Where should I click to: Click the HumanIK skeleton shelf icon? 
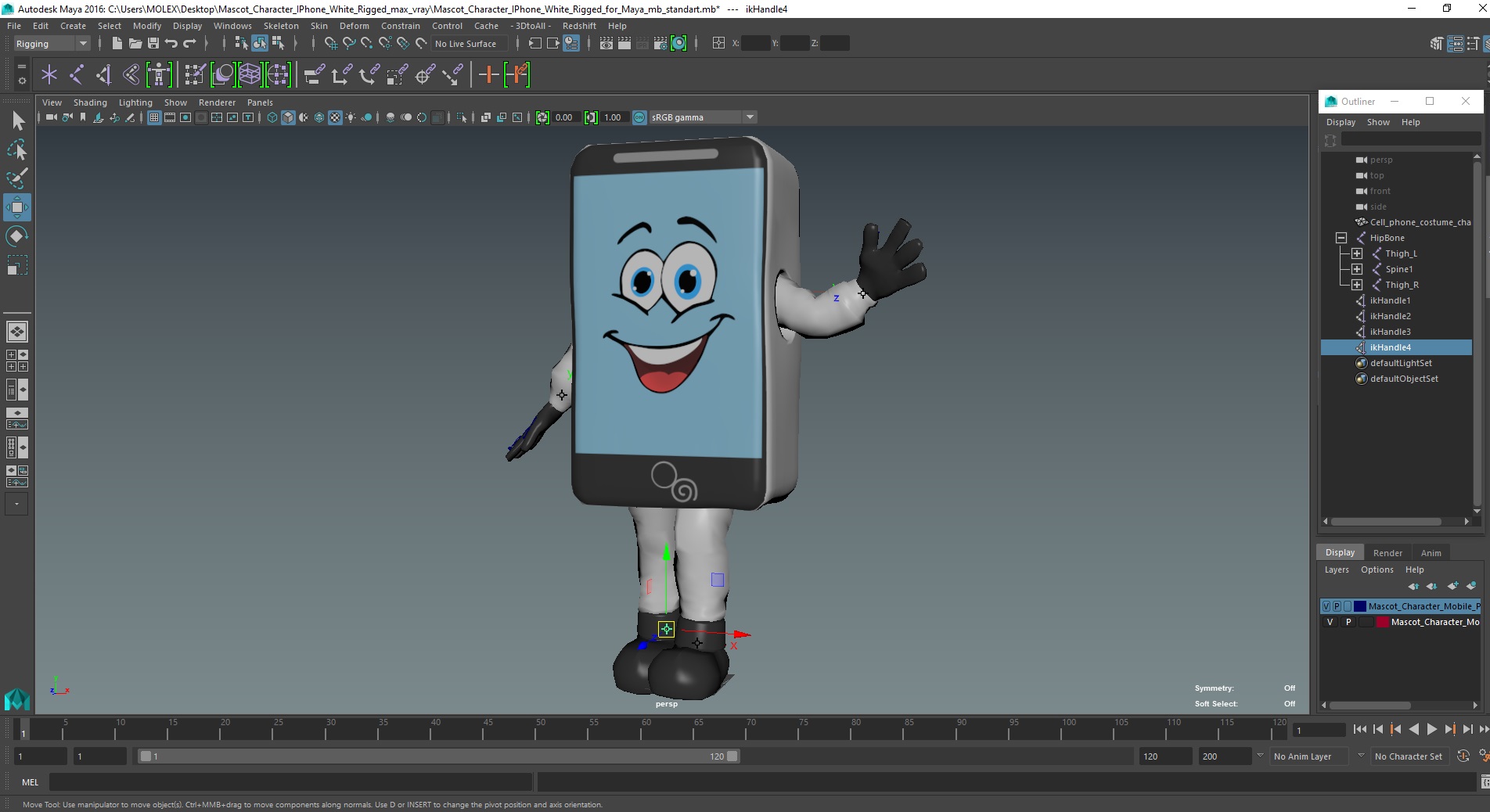pos(159,75)
